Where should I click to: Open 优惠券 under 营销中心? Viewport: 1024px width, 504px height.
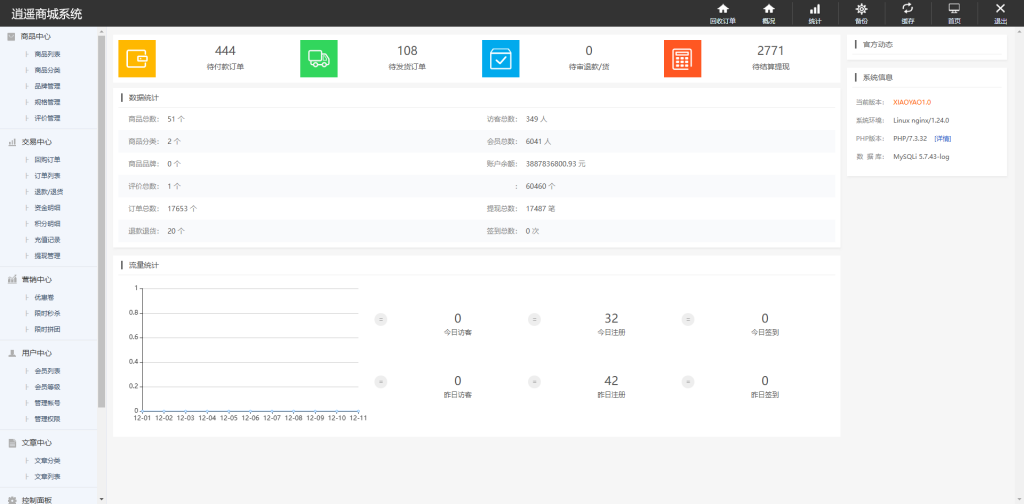[44, 297]
